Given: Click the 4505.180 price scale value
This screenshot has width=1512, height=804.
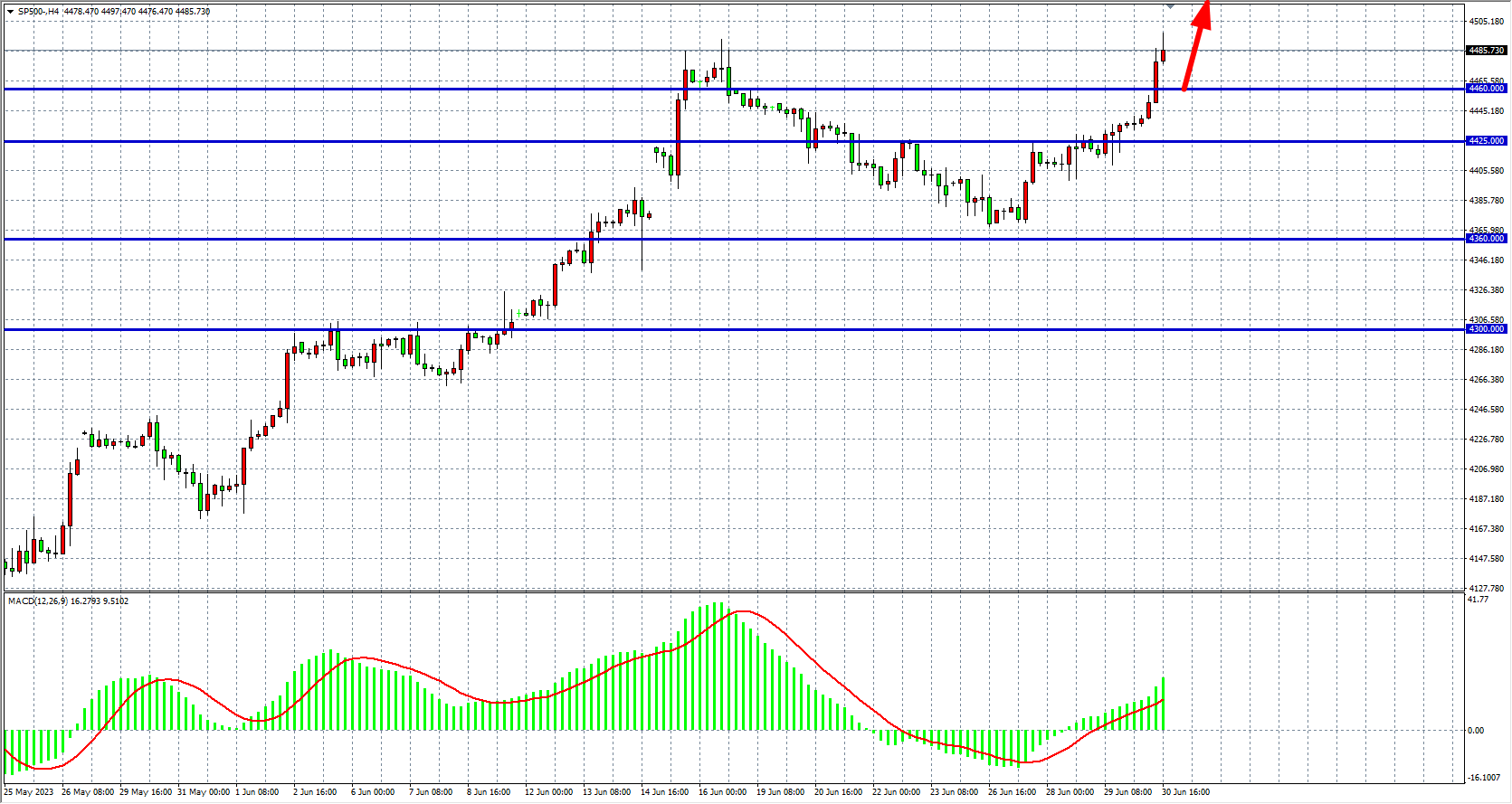Looking at the screenshot, I should 1486,21.
